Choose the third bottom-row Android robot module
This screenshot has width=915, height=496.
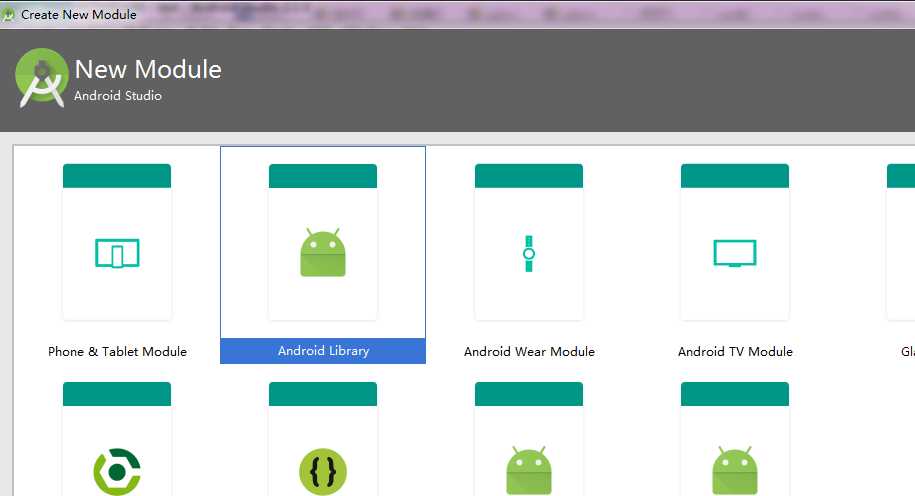click(x=529, y=470)
